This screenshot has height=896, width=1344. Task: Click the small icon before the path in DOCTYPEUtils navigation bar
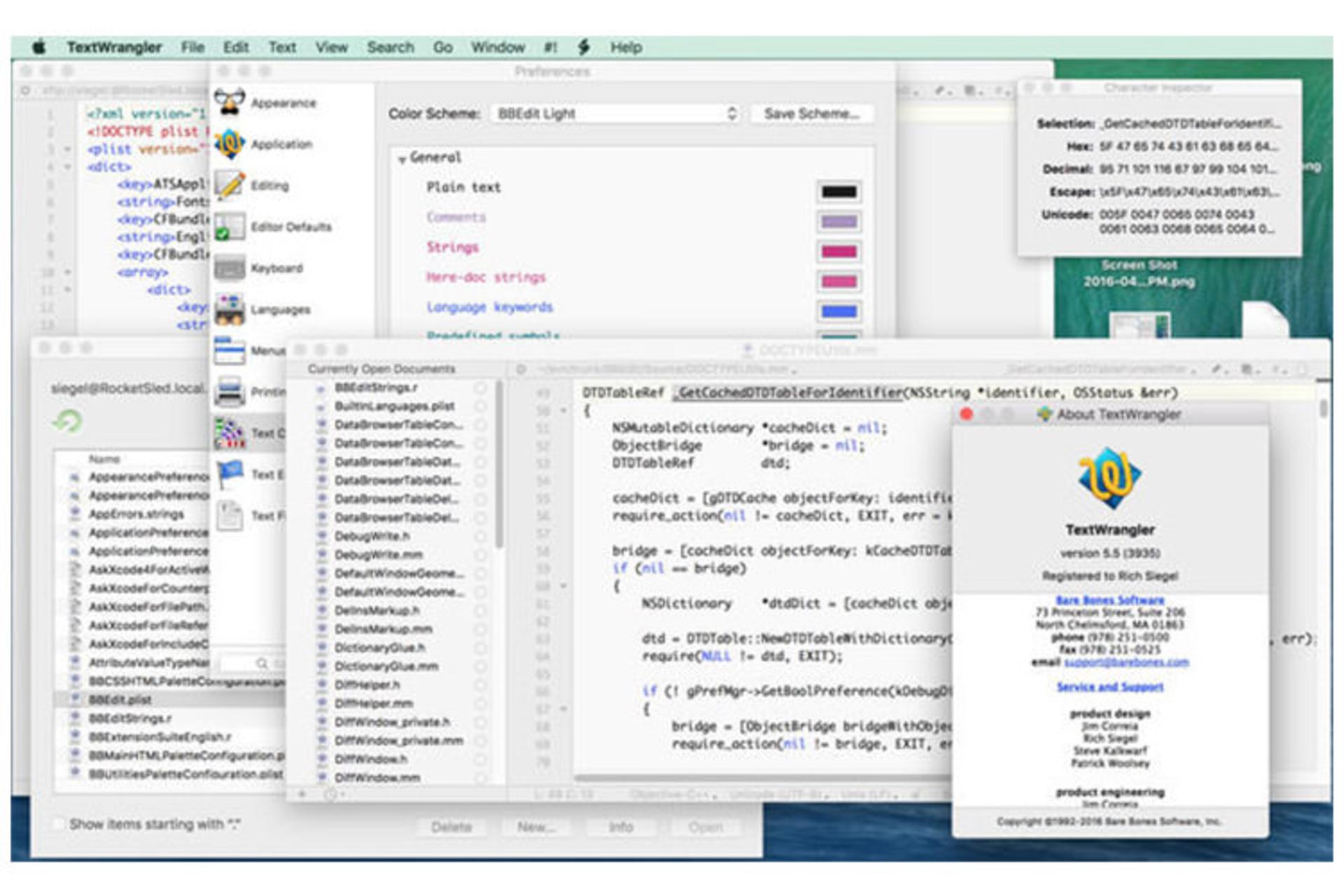[521, 369]
